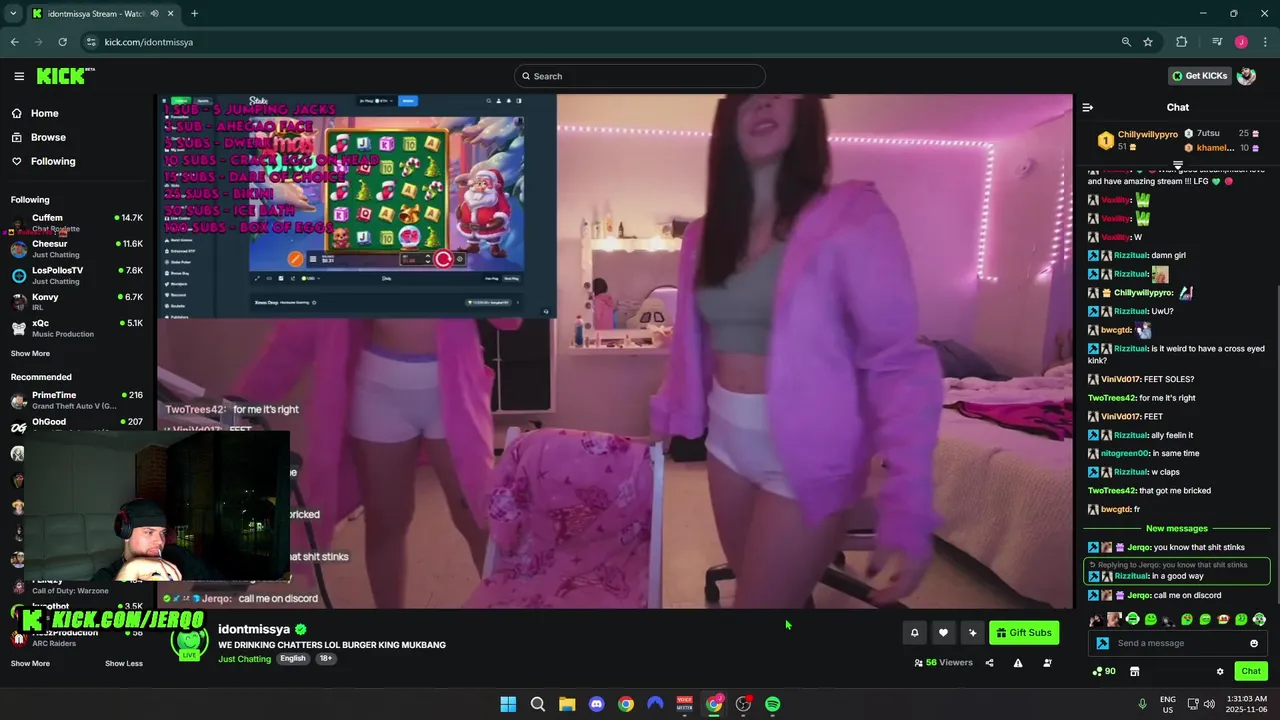View site information icon in address bar
The width and height of the screenshot is (1280, 720).
tap(91, 42)
